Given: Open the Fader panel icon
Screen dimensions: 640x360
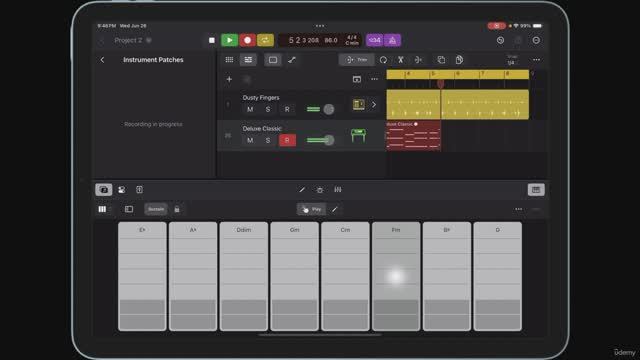Looking at the screenshot, I should pos(140,190).
